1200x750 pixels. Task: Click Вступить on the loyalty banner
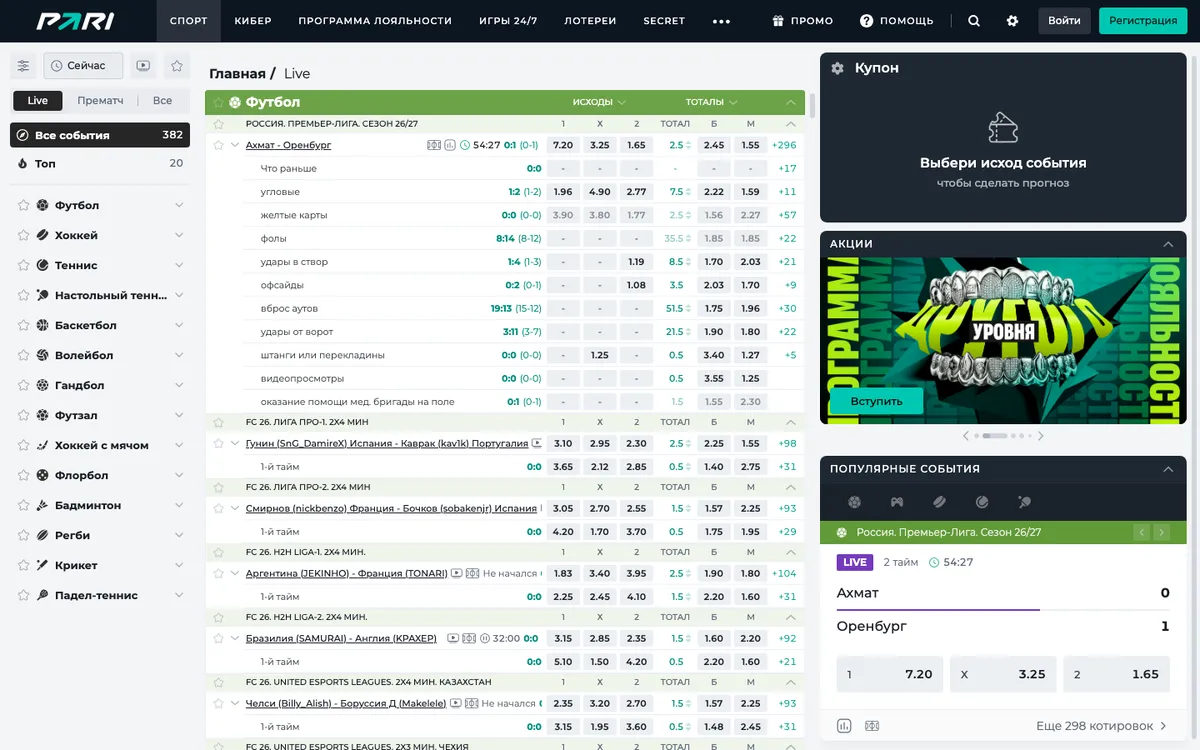coord(876,401)
